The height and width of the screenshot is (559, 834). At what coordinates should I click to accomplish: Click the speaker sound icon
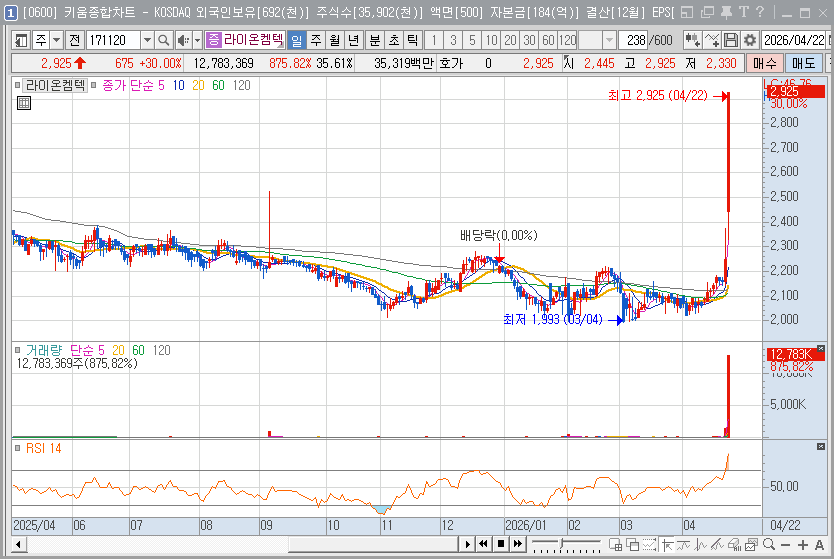pyautogui.click(x=183, y=40)
